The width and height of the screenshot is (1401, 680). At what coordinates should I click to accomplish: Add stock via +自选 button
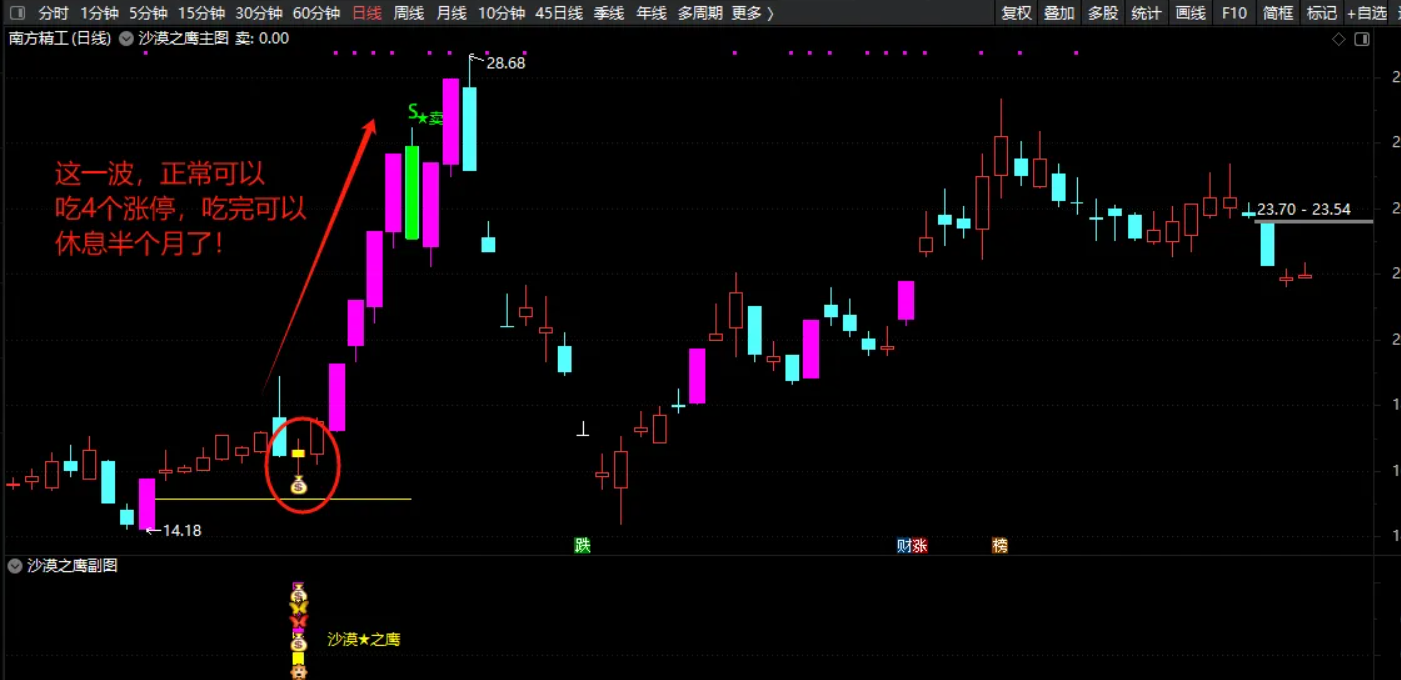1368,13
